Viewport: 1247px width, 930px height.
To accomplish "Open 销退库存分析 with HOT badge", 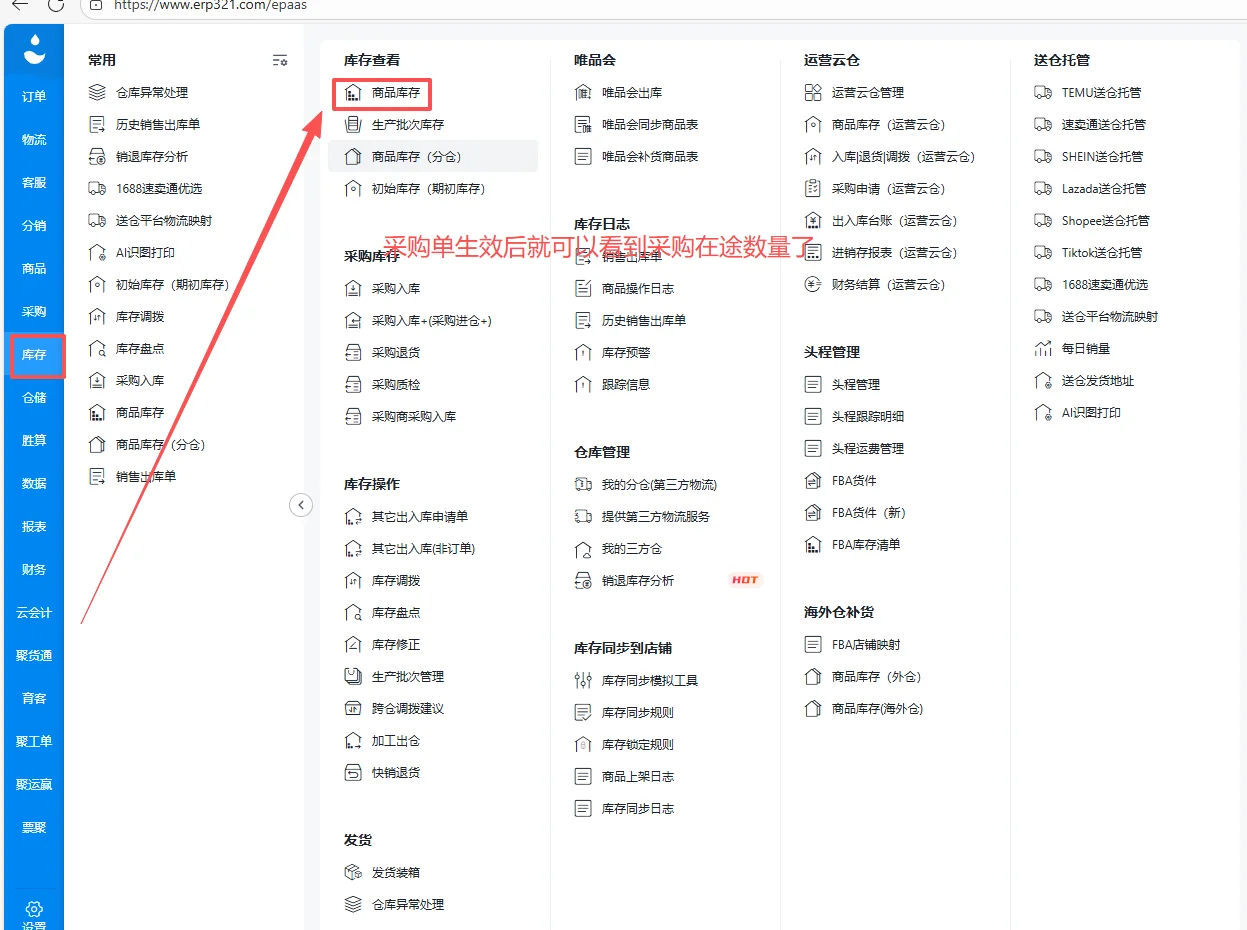I will (638, 581).
